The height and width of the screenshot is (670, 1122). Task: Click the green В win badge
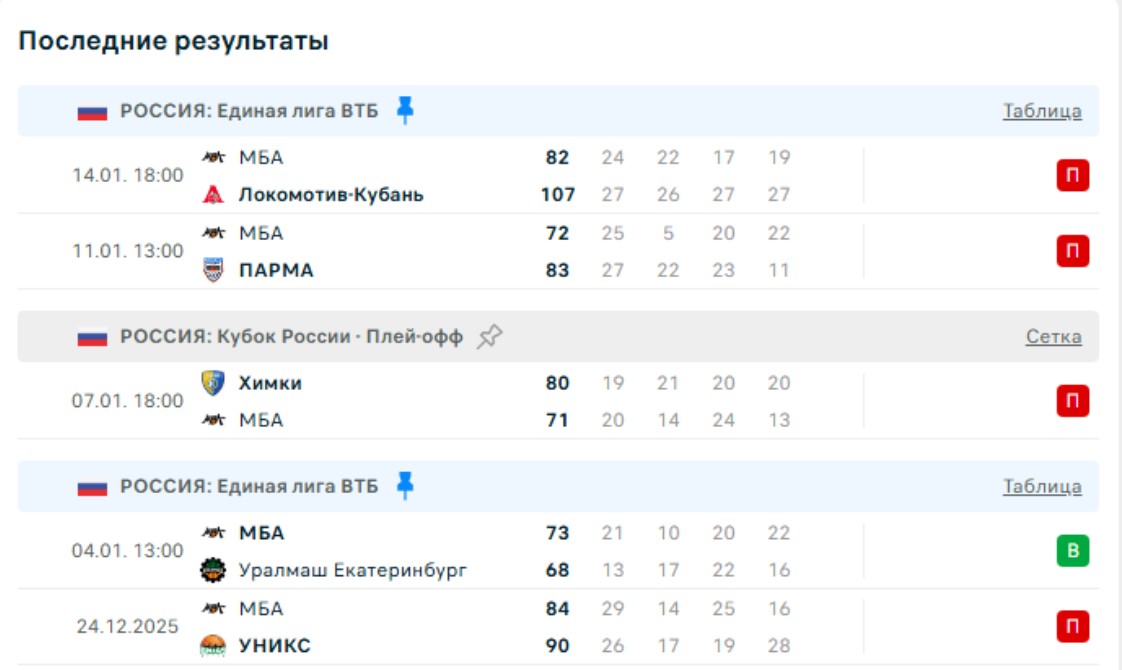1073,551
